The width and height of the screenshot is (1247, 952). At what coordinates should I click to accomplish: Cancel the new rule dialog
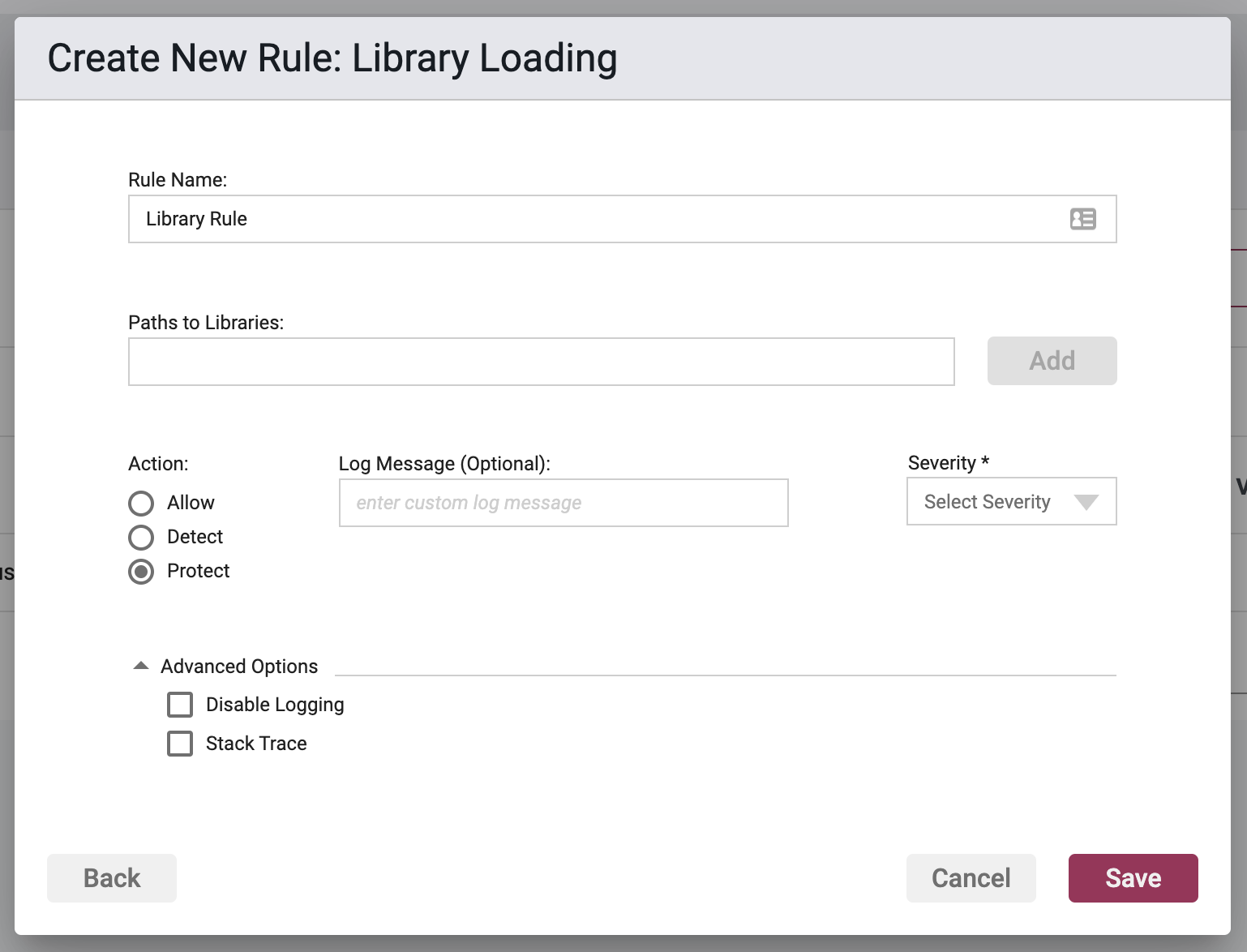pos(971,878)
